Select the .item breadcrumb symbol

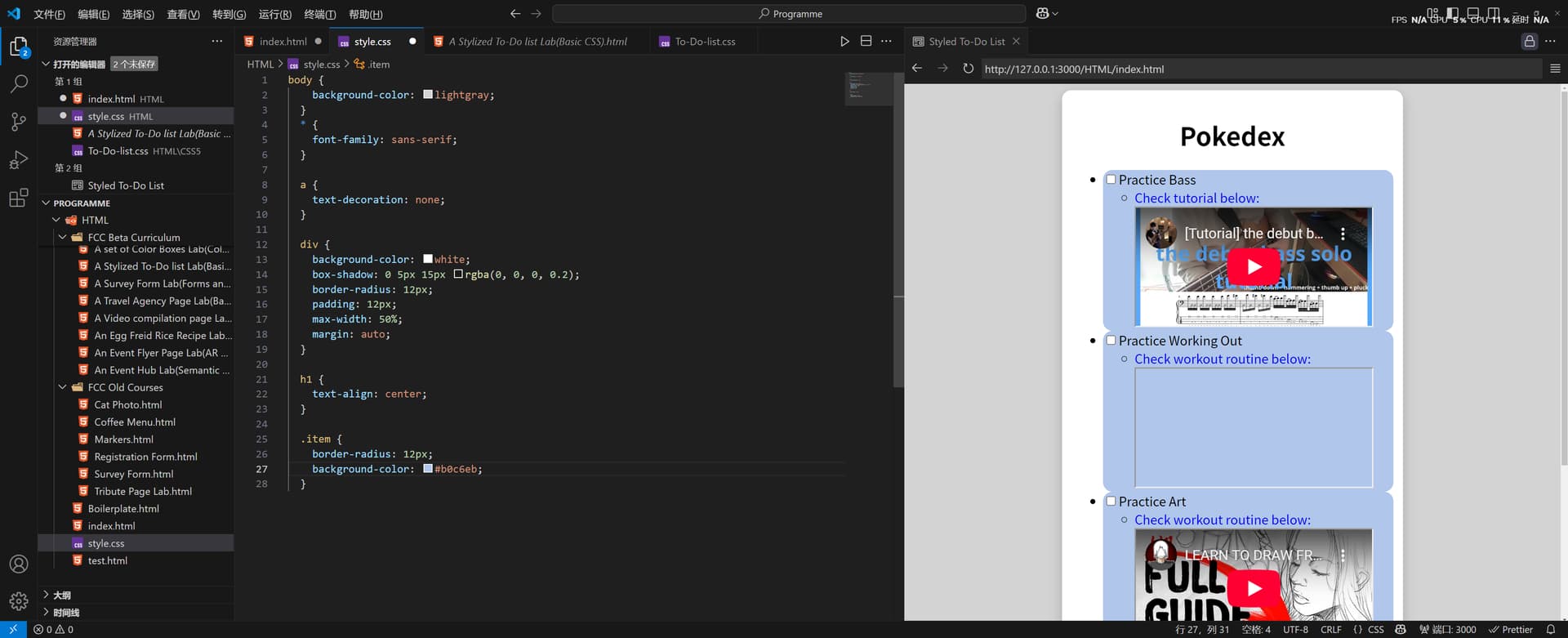(372, 64)
